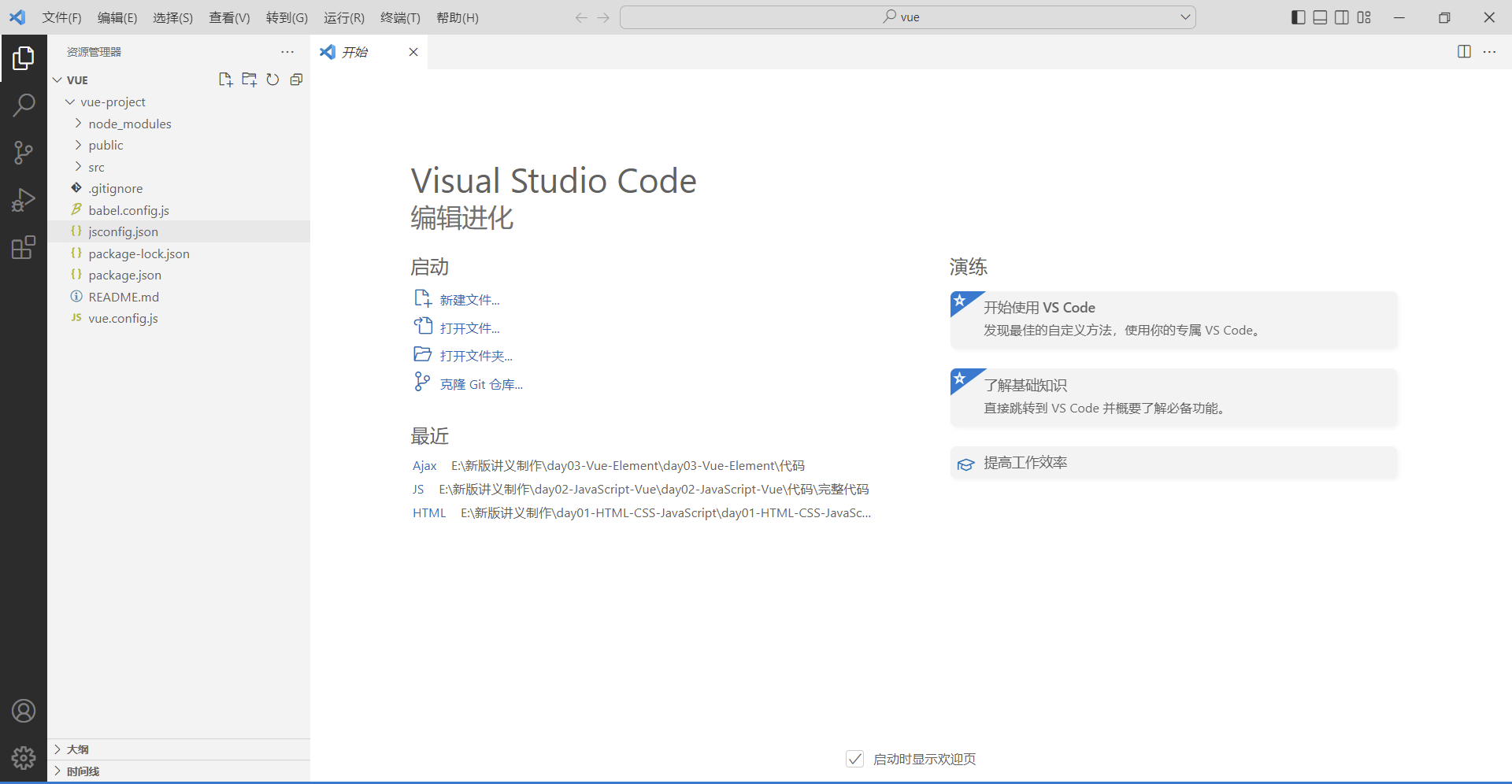Expand the 时间线 timeline section
The width and height of the screenshot is (1512, 784).
pos(179,771)
